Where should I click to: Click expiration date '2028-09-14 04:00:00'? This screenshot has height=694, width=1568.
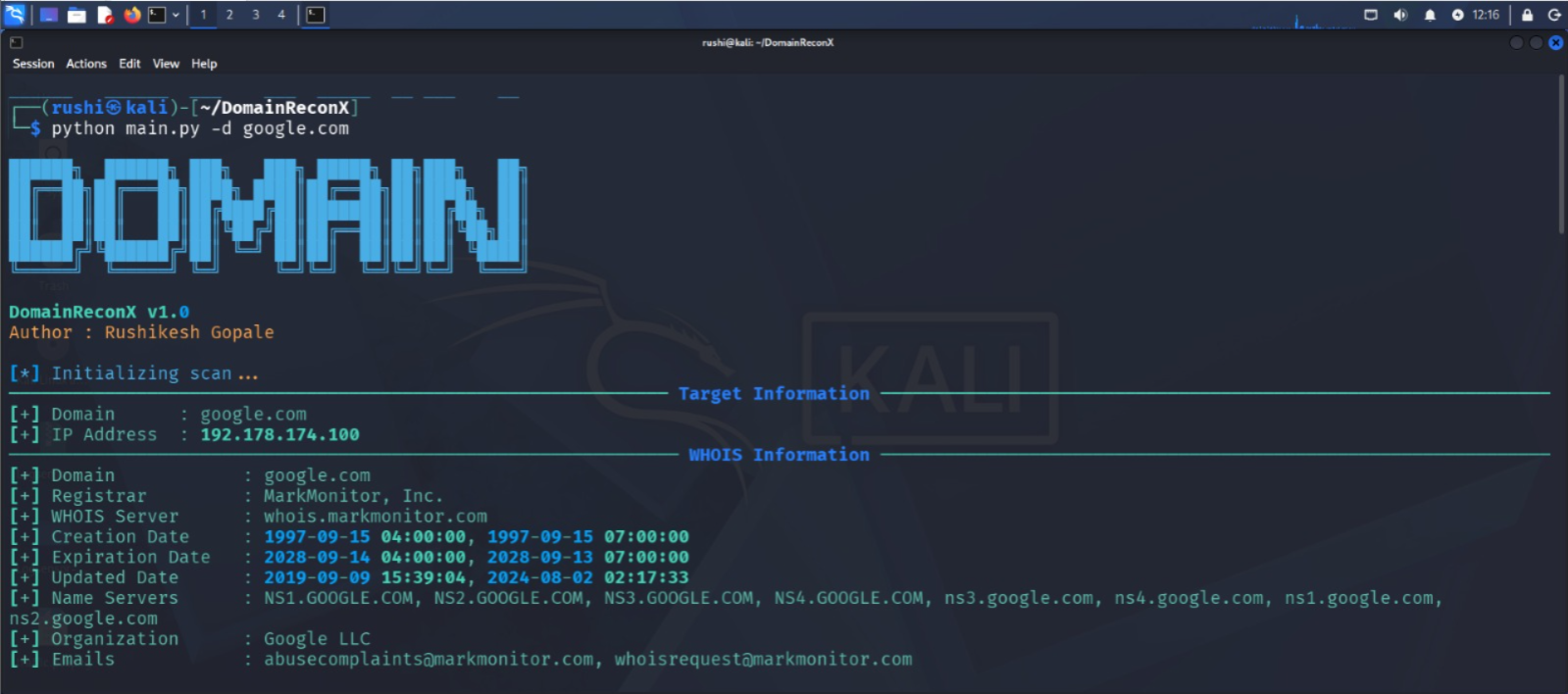pos(365,557)
